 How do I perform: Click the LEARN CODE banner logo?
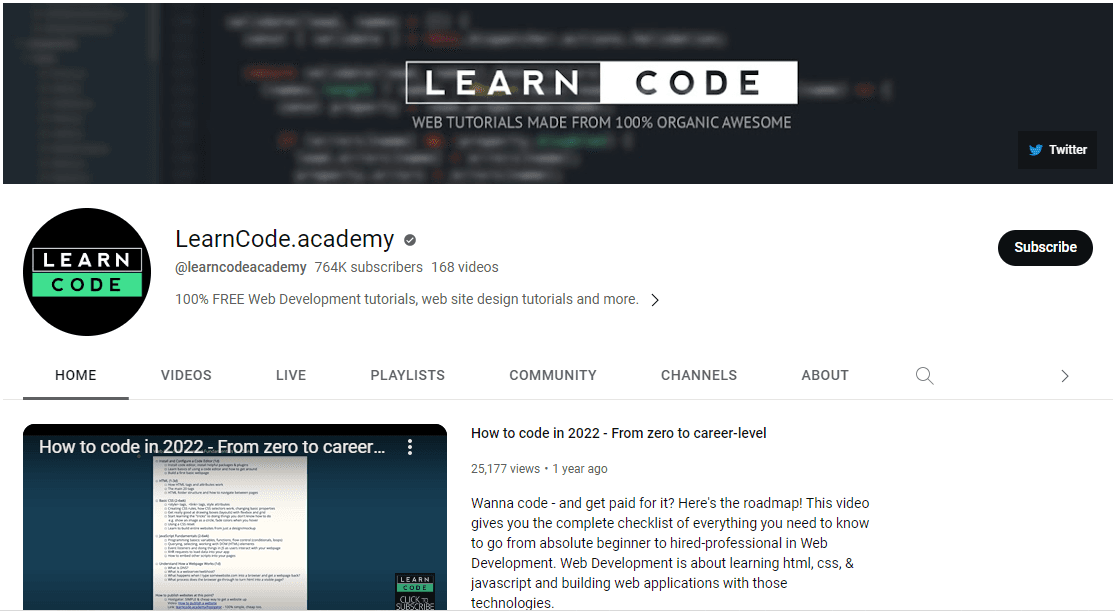(x=601, y=83)
